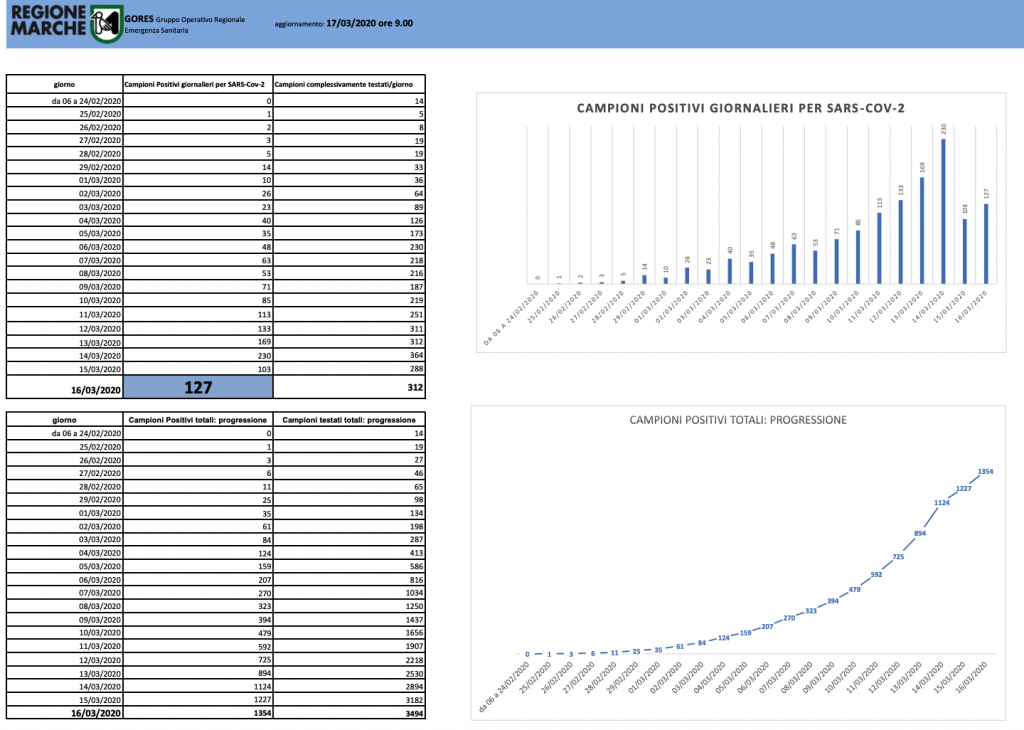Click the "1227" data label on the line chart
This screenshot has width=1024, height=730.
click(x=964, y=488)
